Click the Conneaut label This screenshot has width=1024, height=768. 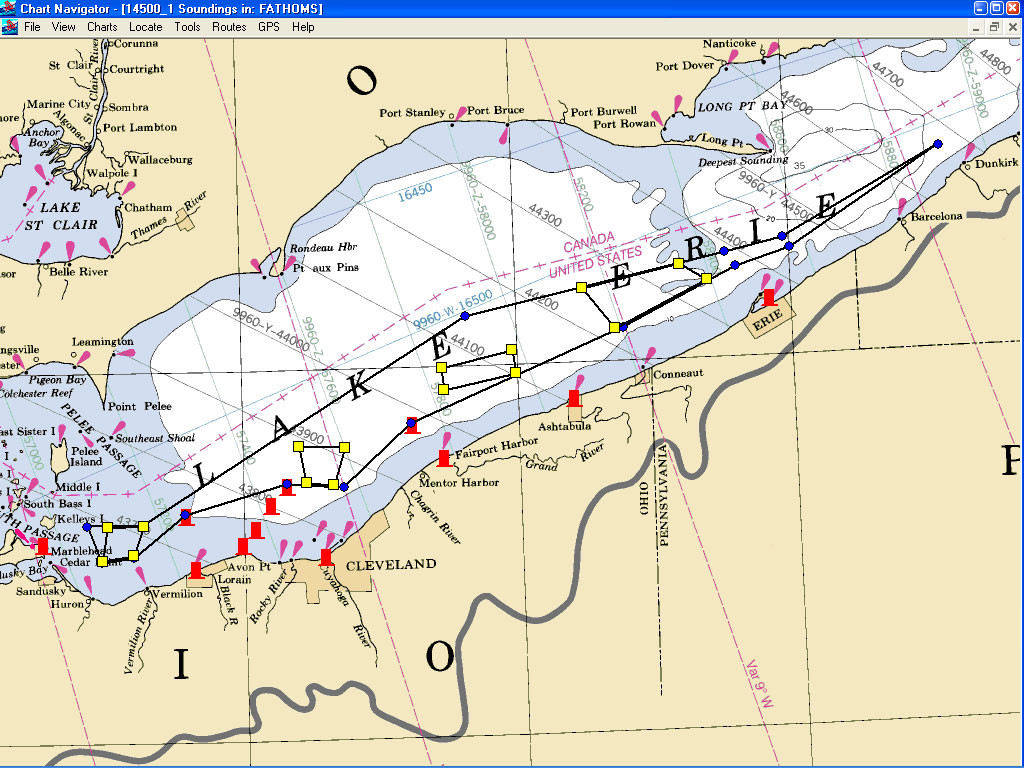[x=678, y=374]
